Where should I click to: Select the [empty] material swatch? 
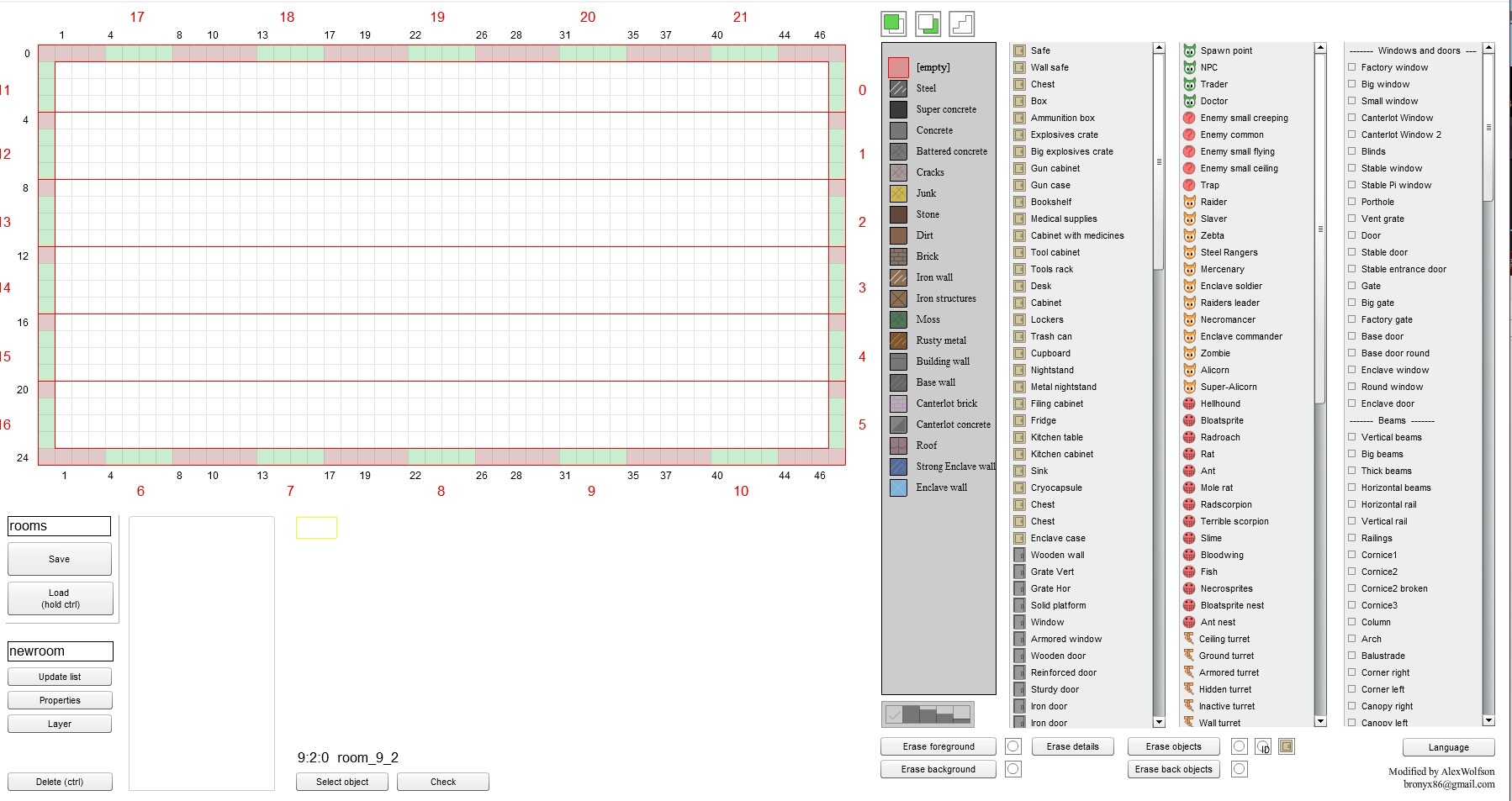898,67
